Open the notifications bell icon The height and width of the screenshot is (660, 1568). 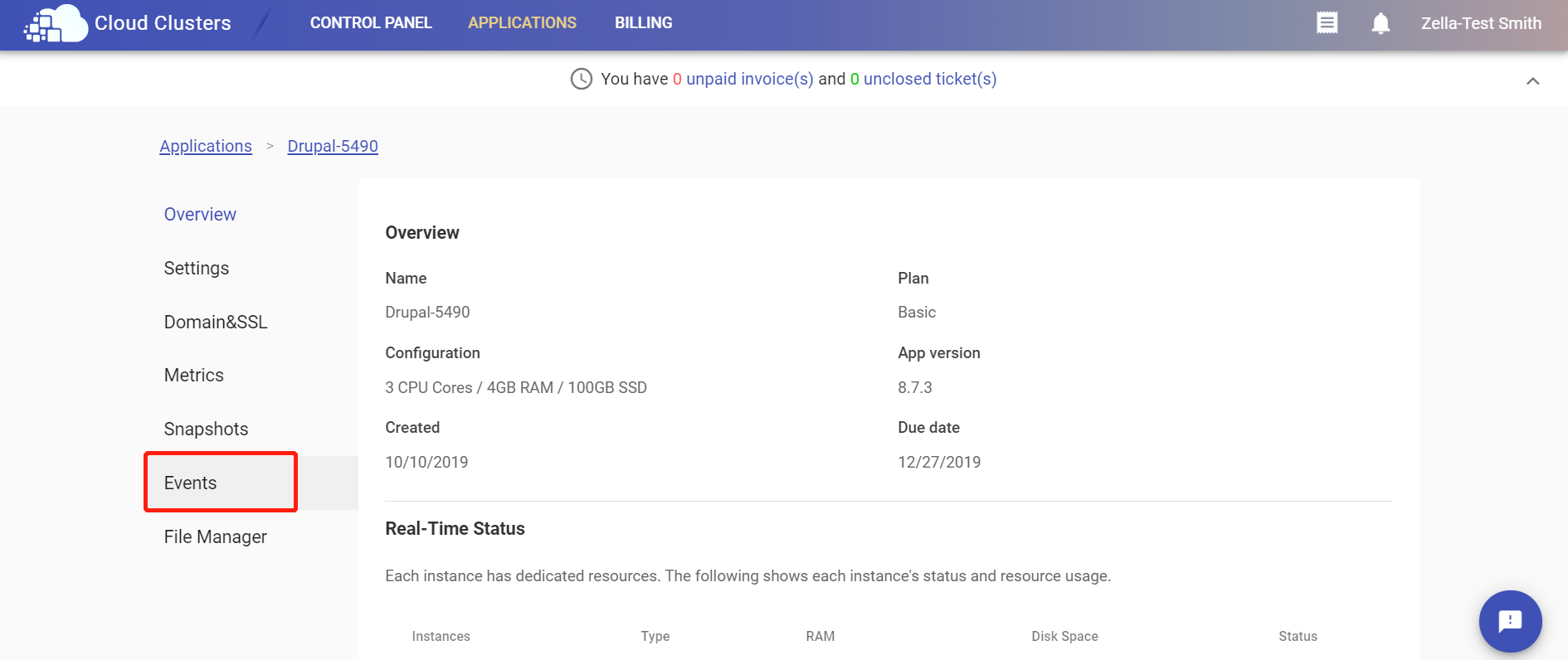point(1381,23)
